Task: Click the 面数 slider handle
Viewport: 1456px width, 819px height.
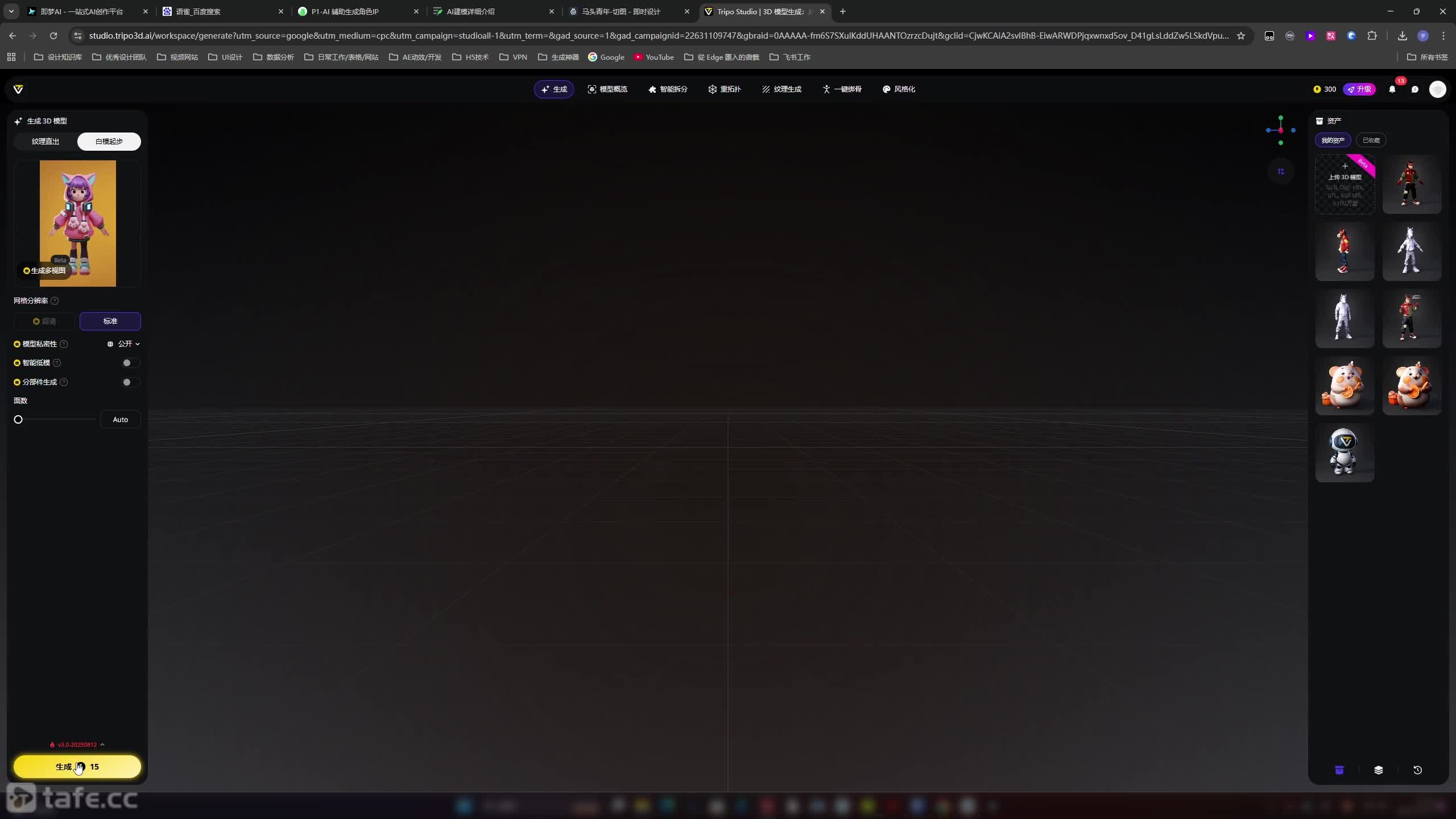Action: coord(18,420)
